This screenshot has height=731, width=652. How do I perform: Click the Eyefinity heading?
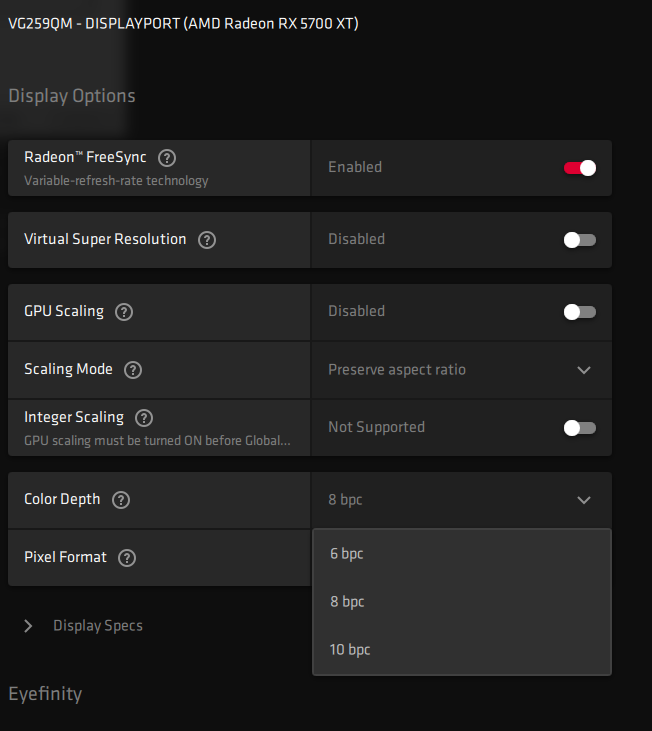coord(45,694)
